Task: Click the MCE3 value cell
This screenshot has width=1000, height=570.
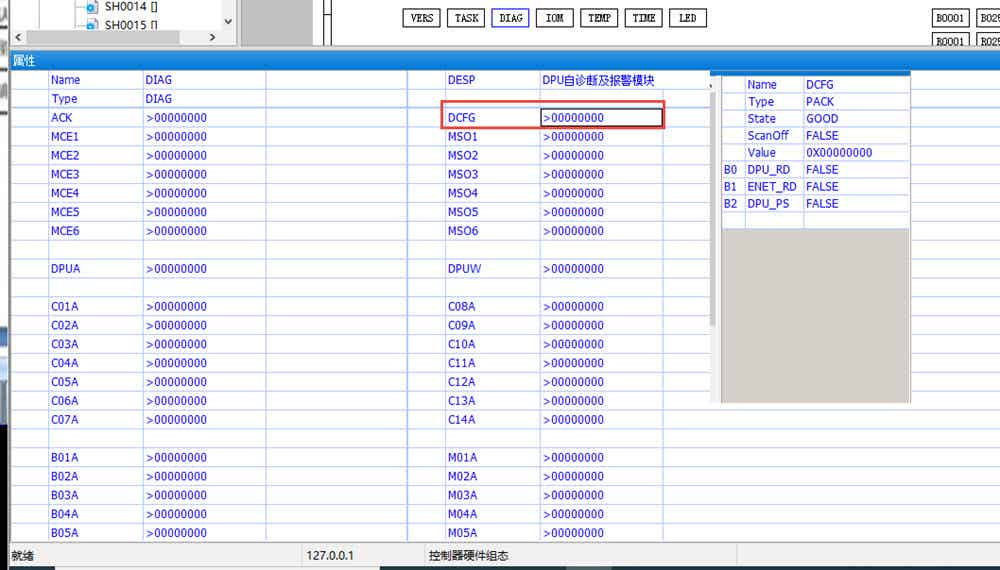Action: (x=204, y=174)
